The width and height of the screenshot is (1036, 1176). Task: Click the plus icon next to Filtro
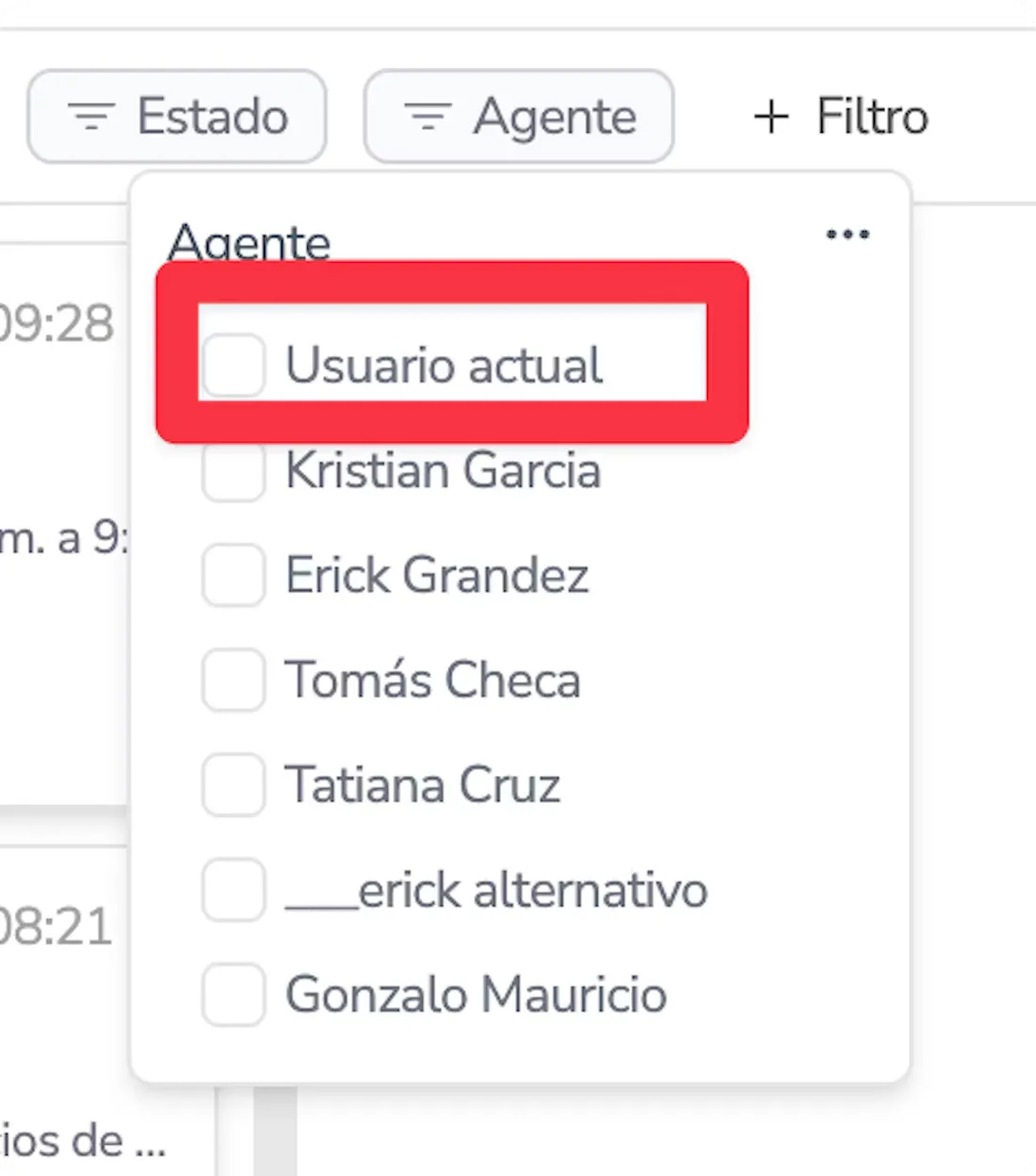tap(770, 117)
